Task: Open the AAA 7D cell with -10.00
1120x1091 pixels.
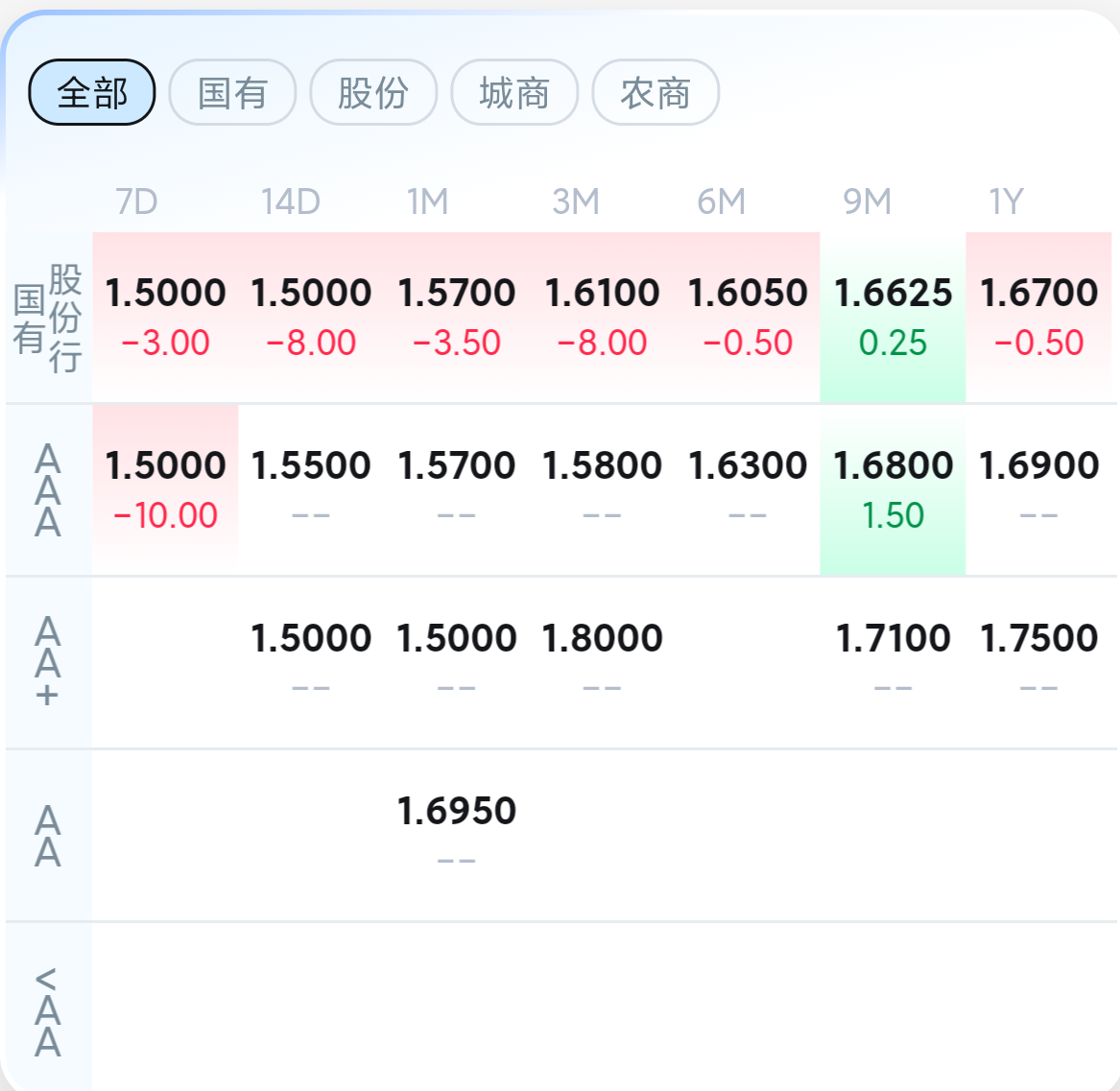Action: coord(165,489)
